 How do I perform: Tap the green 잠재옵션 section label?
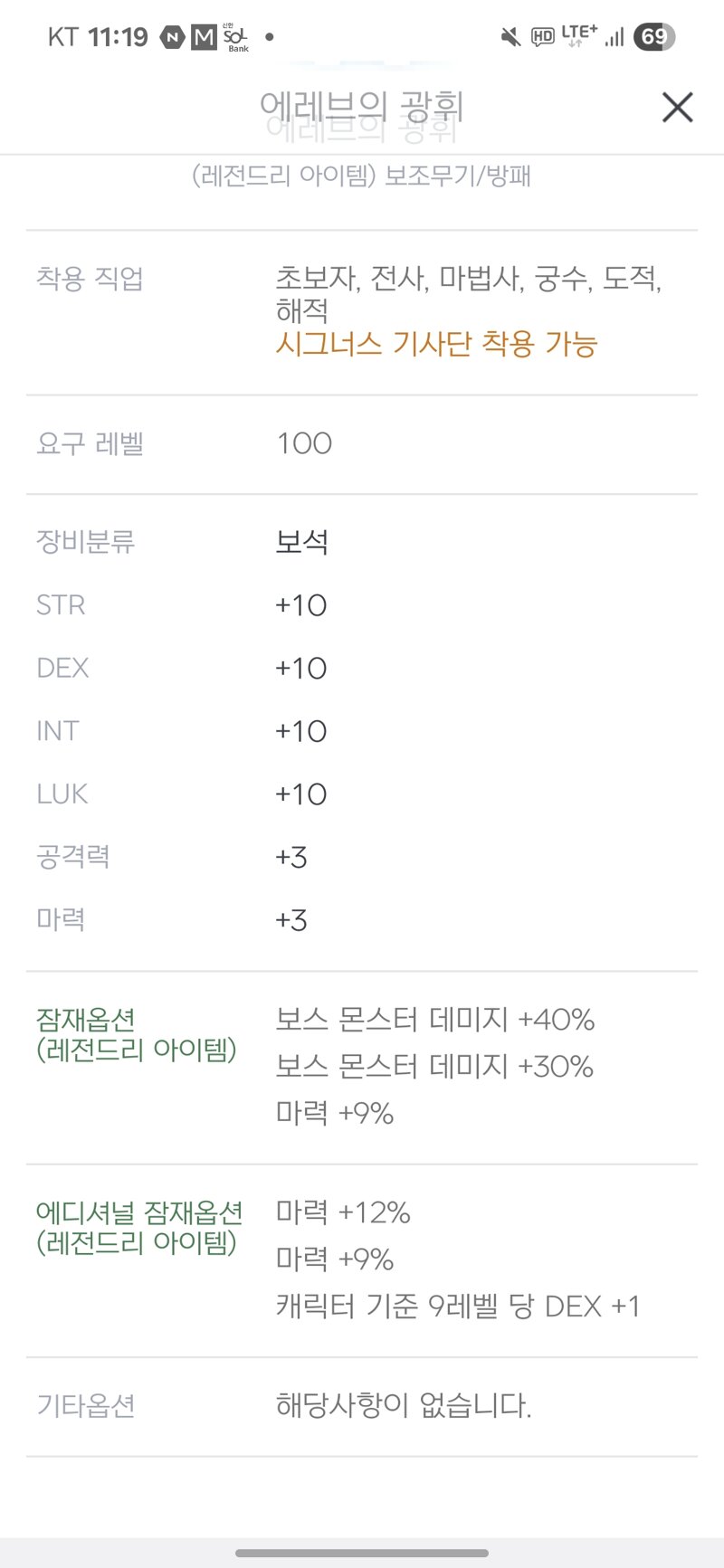tap(86, 1020)
